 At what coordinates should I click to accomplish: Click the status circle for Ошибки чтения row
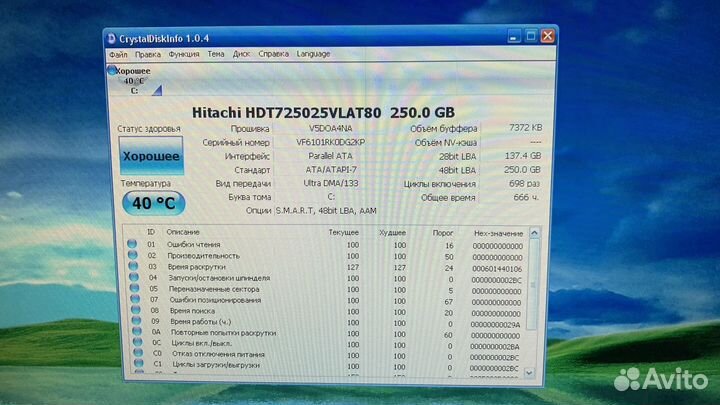click(x=132, y=244)
